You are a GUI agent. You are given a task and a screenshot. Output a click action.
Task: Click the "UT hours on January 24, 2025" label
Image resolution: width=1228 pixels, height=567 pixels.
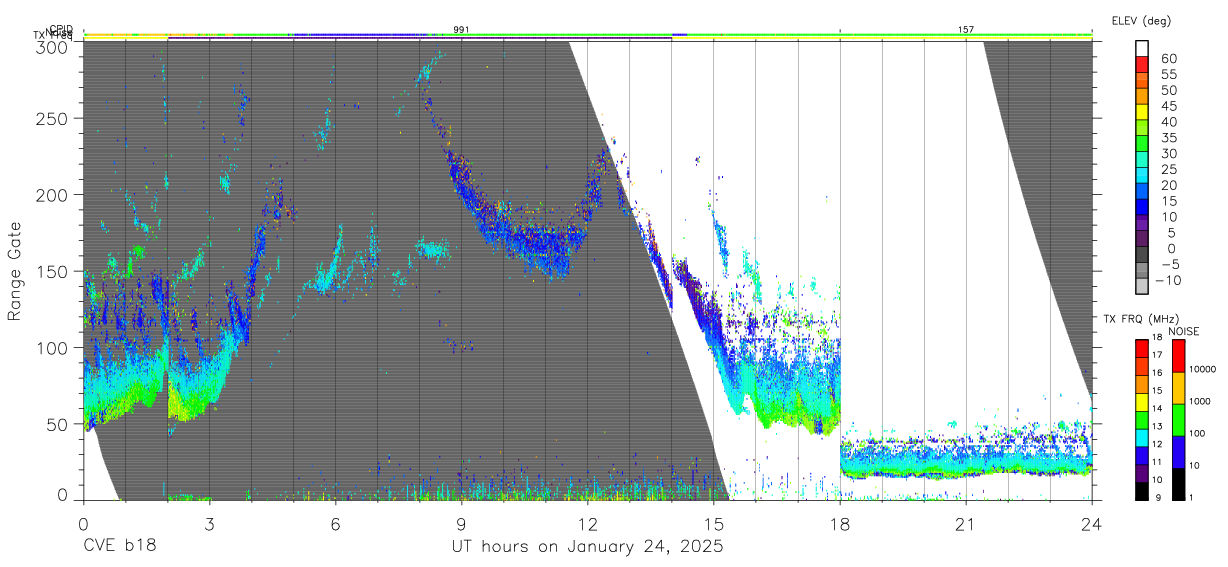pyautogui.click(x=587, y=547)
